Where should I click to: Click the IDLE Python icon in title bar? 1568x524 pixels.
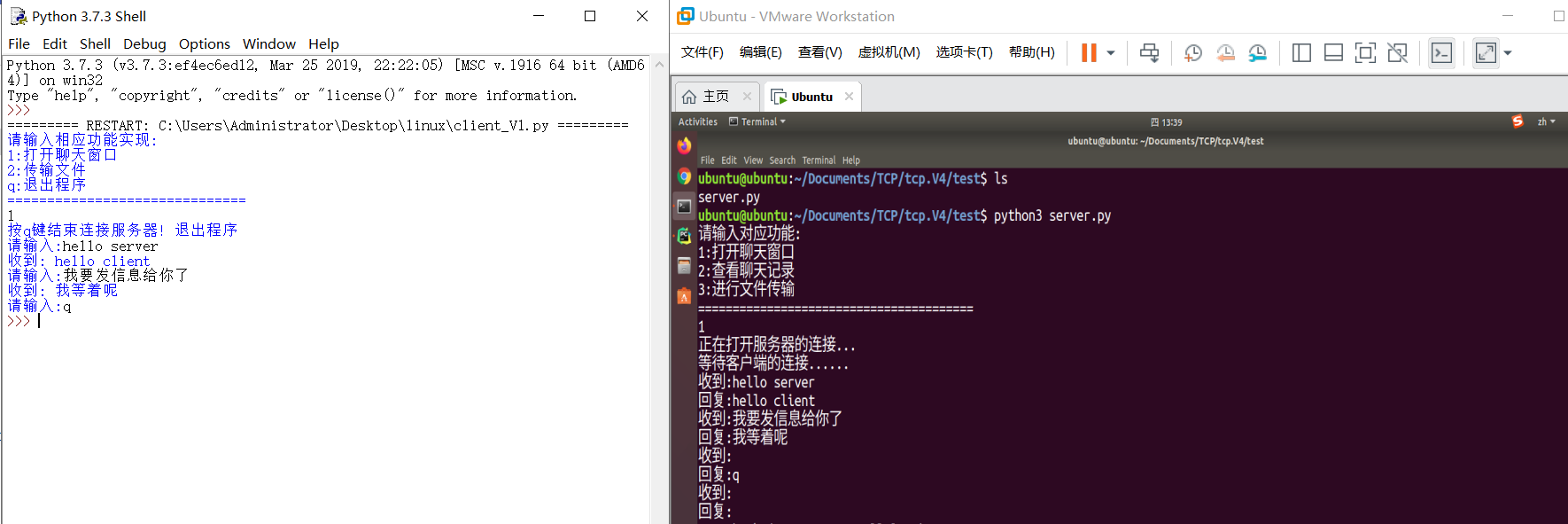tap(19, 16)
